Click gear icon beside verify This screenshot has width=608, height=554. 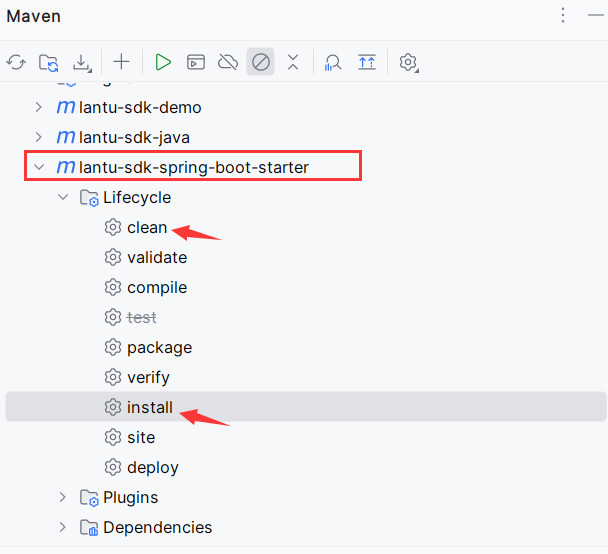(113, 377)
